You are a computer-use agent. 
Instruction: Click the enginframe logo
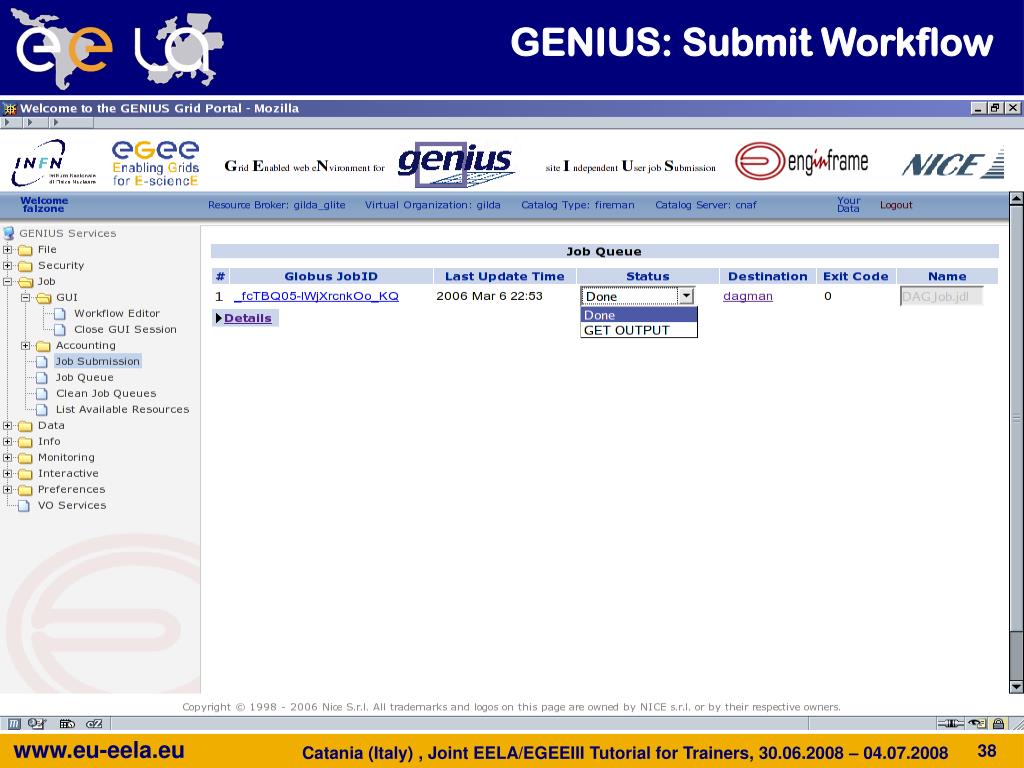[x=801, y=161]
